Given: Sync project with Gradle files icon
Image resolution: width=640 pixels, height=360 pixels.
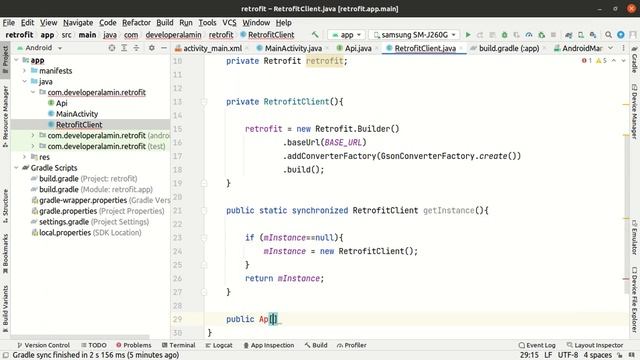Looking at the screenshot, I should coord(569,35).
